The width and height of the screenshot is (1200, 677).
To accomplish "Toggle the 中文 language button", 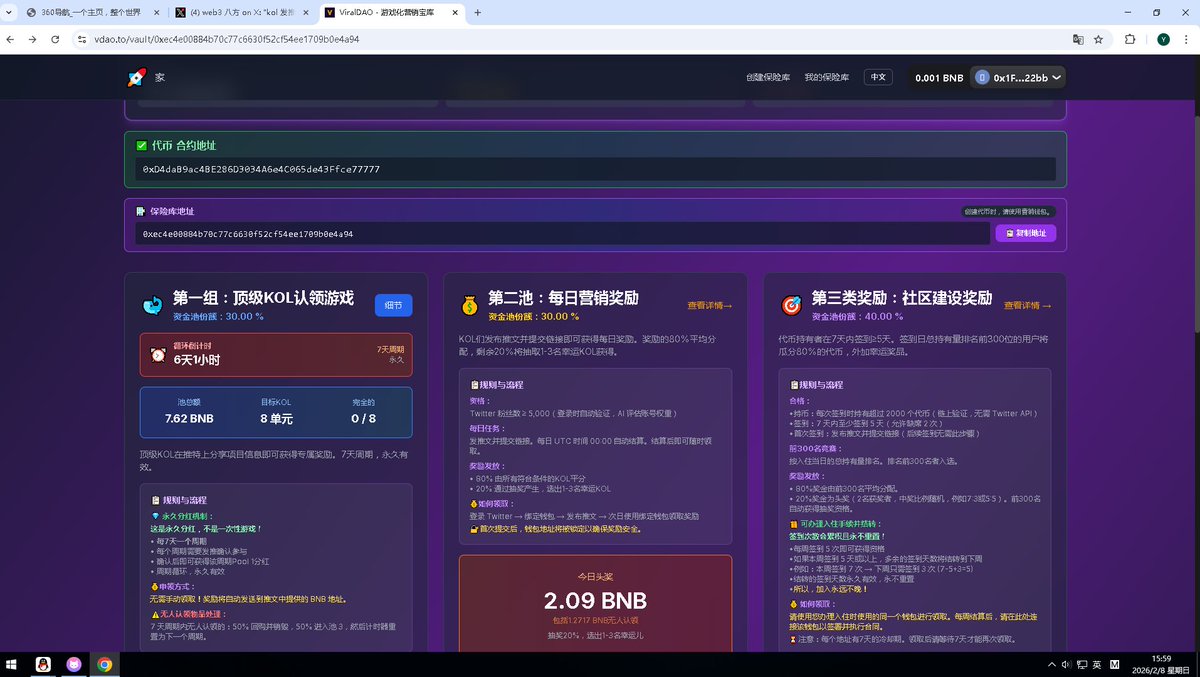I will (x=878, y=77).
